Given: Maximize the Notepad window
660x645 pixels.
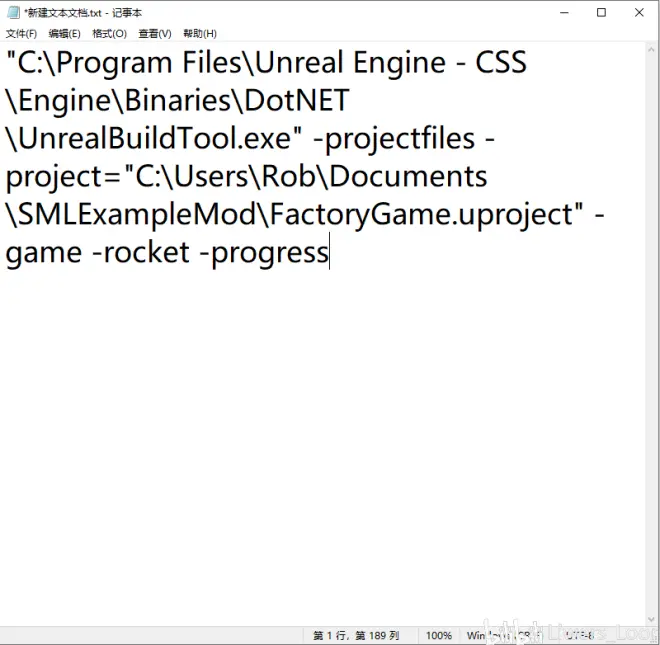Looking at the screenshot, I should [x=601, y=13].
